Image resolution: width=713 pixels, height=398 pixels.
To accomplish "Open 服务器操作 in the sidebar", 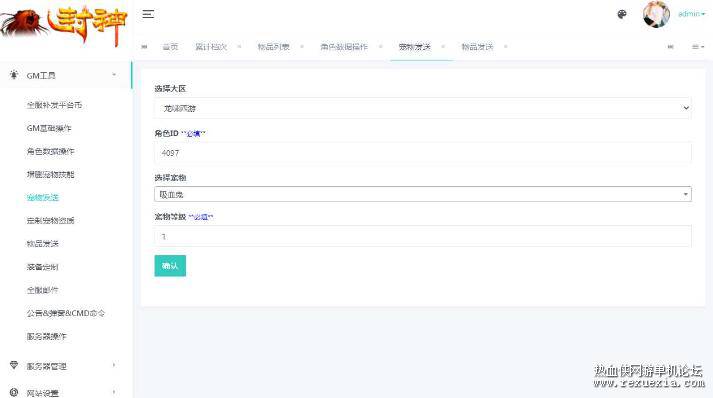I will (x=46, y=337).
